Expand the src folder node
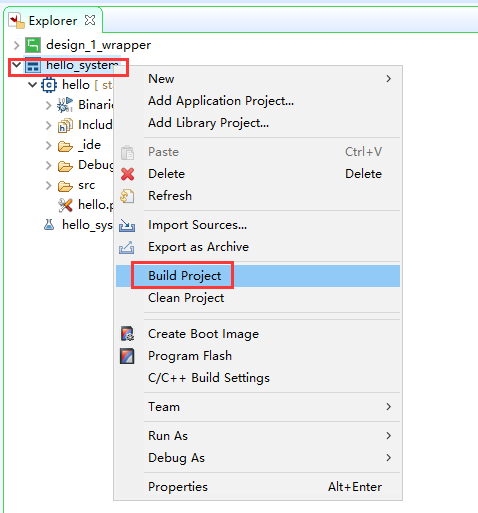478x513 pixels. [x=49, y=185]
